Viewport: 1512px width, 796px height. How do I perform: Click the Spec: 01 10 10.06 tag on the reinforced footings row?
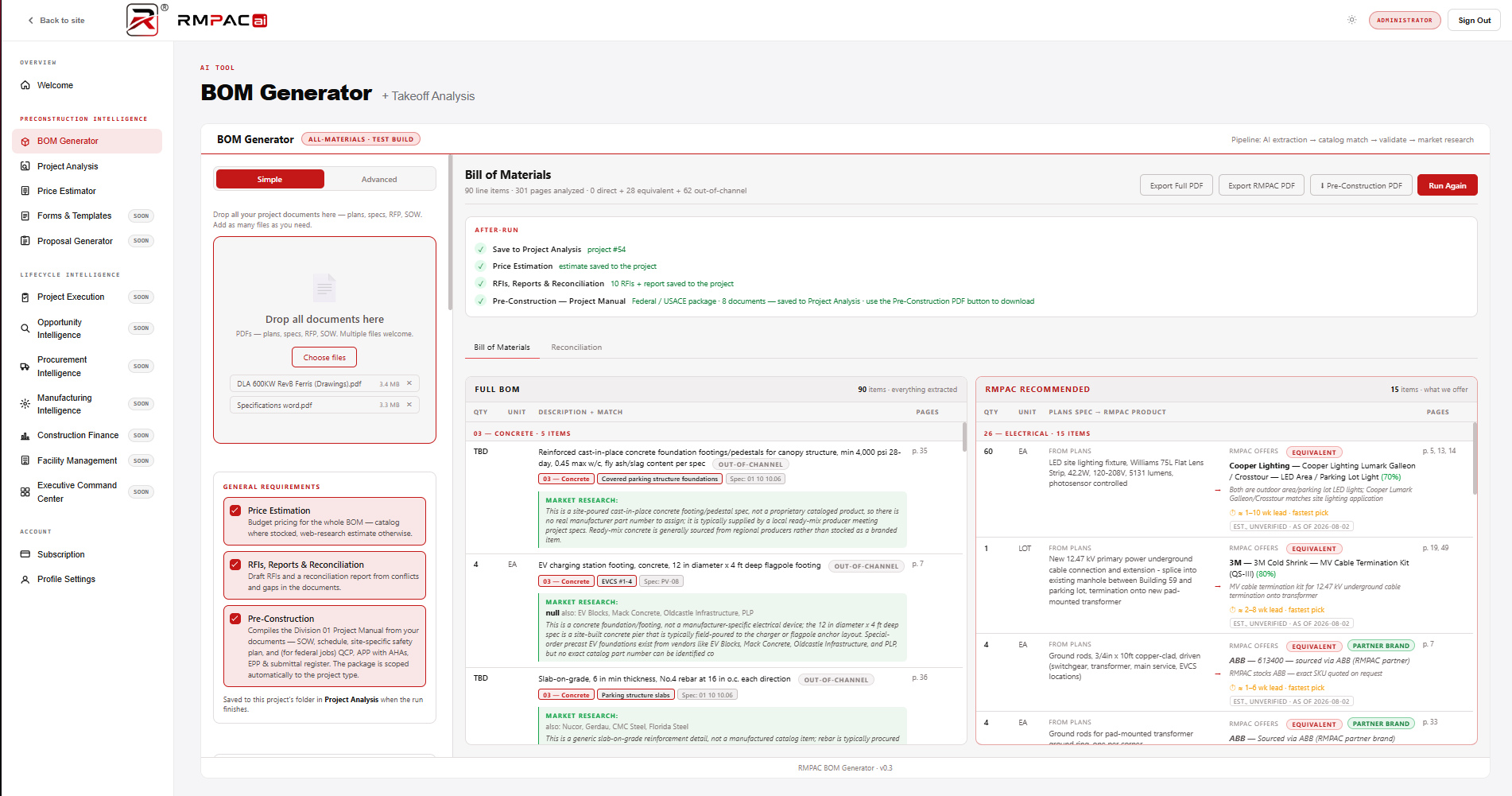755,479
